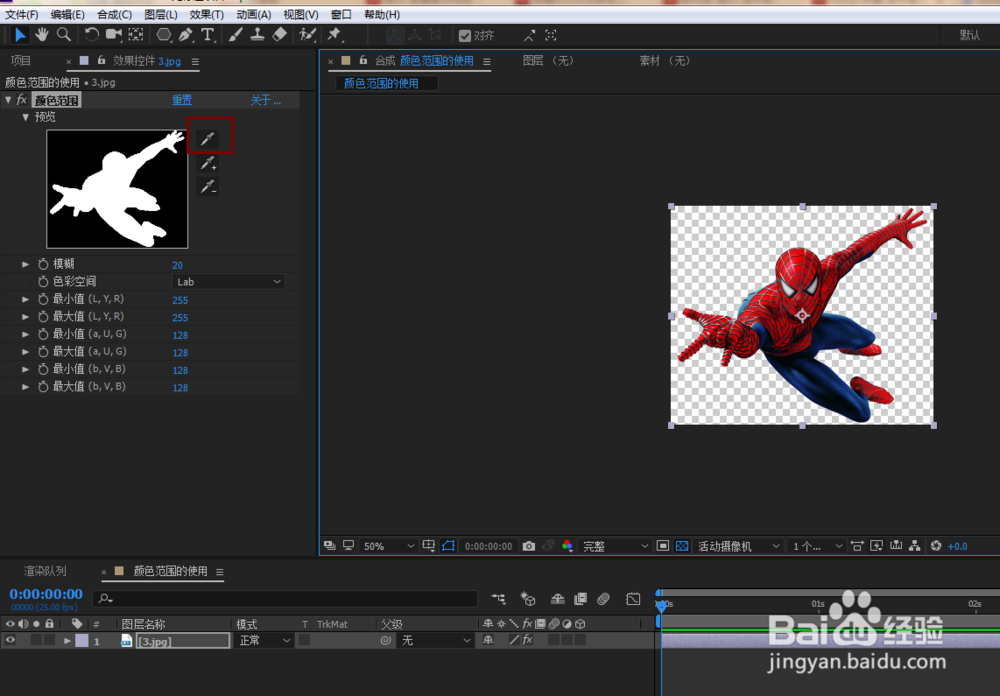Collapse the 颜色范围 effect group

(8, 100)
